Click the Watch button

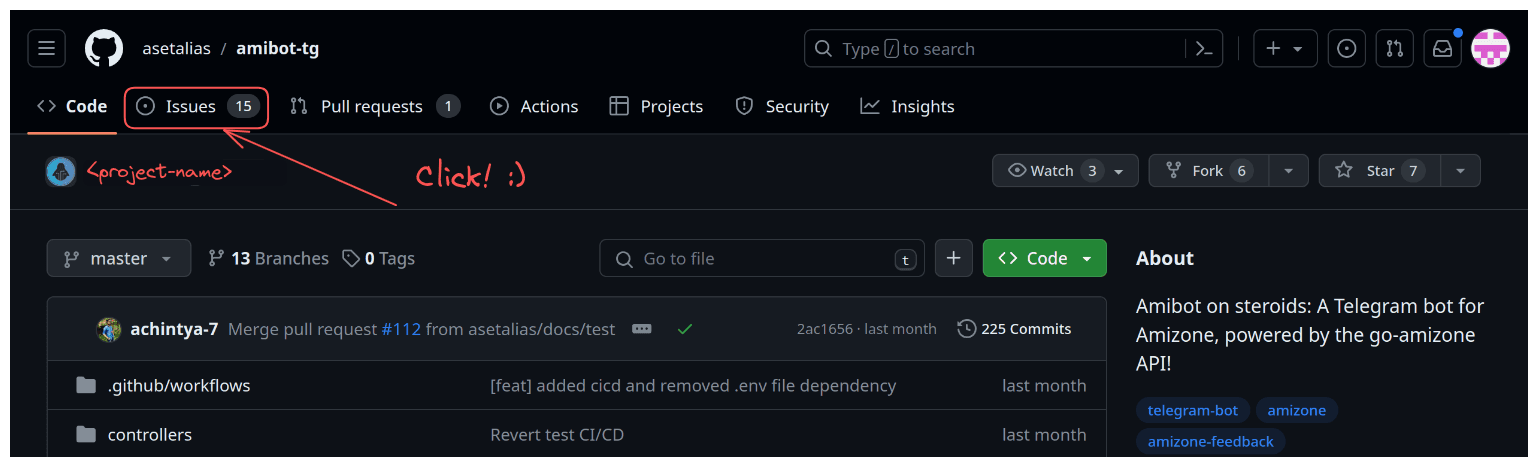(x=1065, y=171)
